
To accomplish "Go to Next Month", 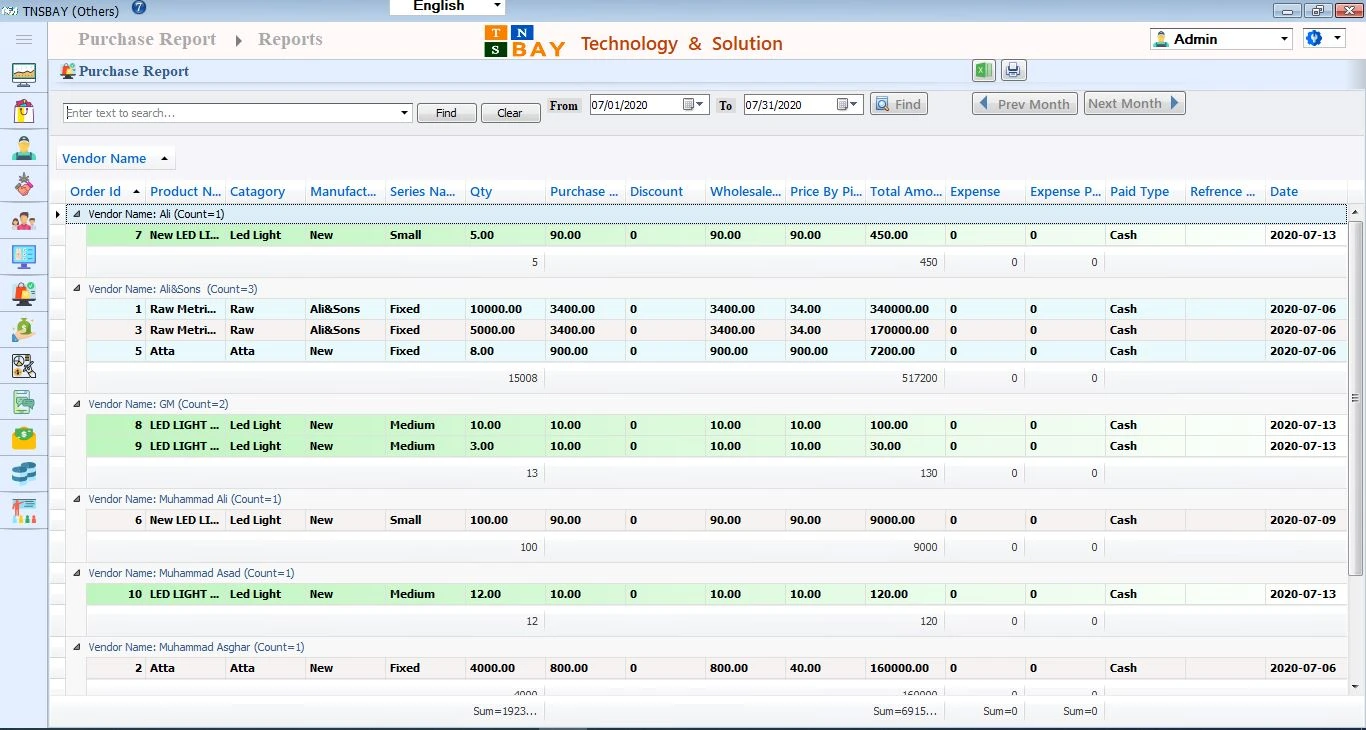I will (x=1134, y=103).
